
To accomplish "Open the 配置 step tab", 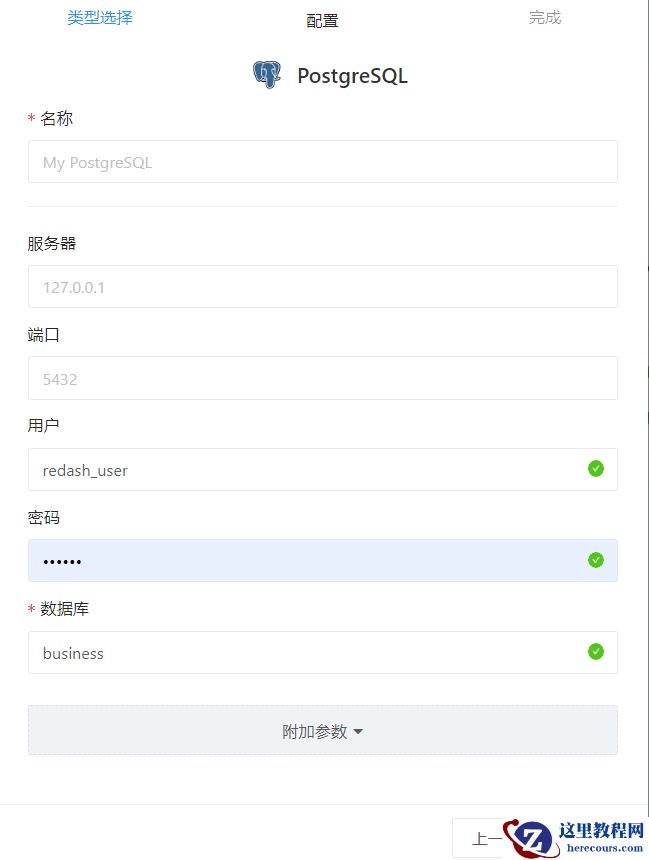I will tap(322, 19).
